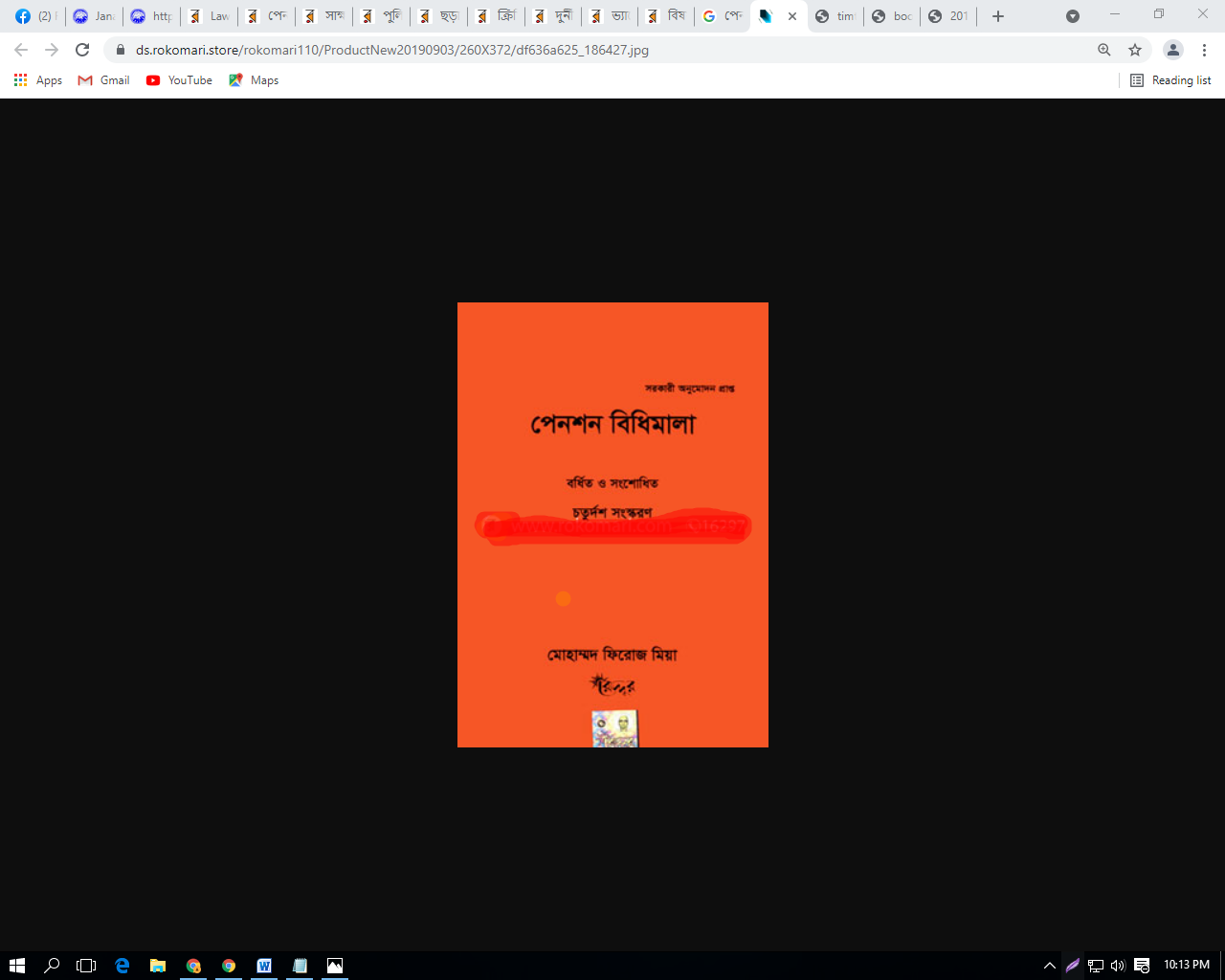Viewport: 1225px width, 980px height.
Task: Open the Reading list panel
Action: click(1170, 80)
